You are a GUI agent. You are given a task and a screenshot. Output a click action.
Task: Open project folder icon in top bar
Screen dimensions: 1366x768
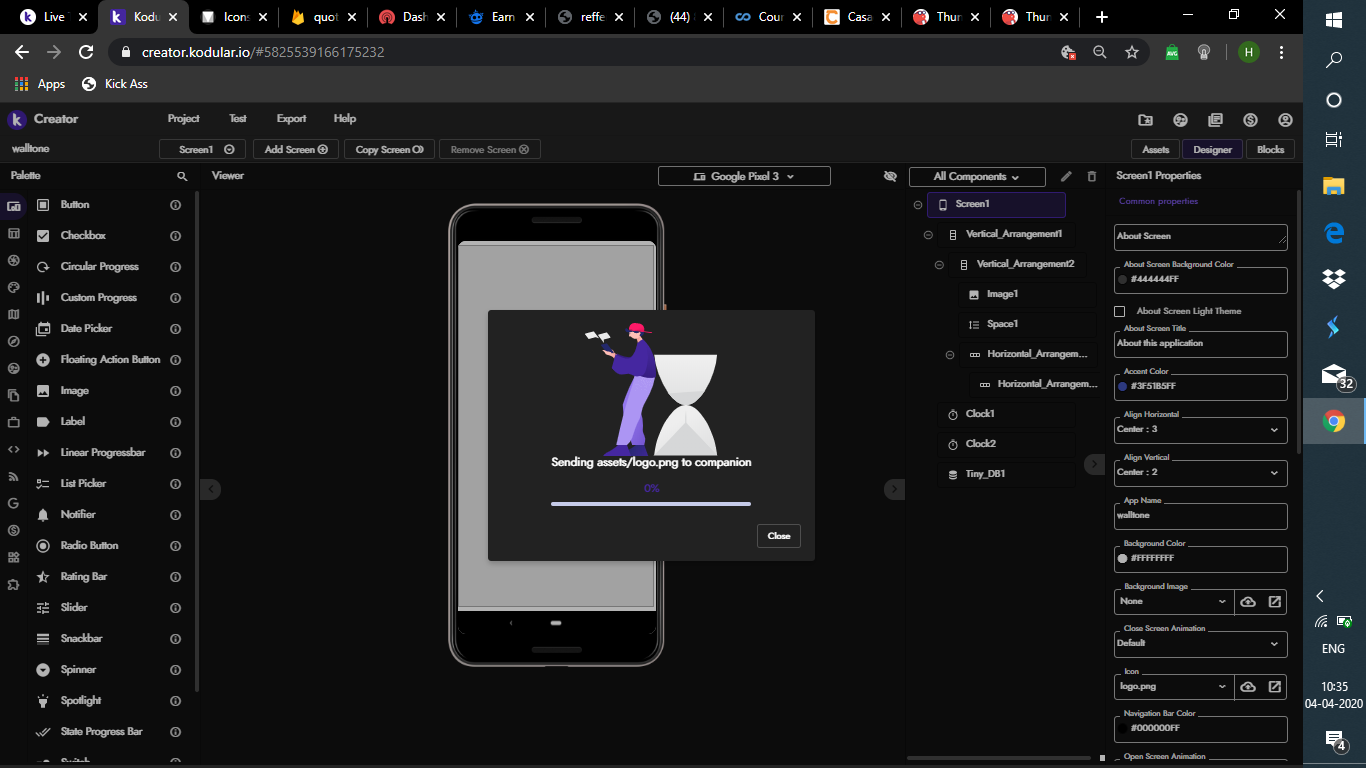pos(1145,120)
